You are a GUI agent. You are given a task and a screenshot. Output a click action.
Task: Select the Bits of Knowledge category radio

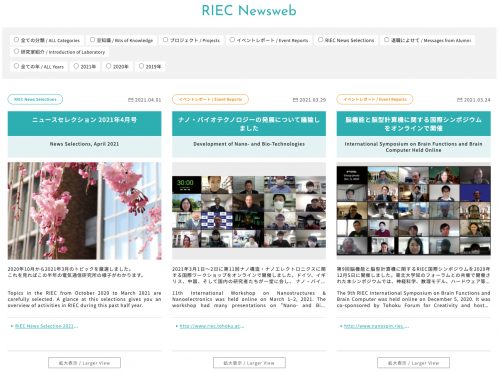point(92,40)
